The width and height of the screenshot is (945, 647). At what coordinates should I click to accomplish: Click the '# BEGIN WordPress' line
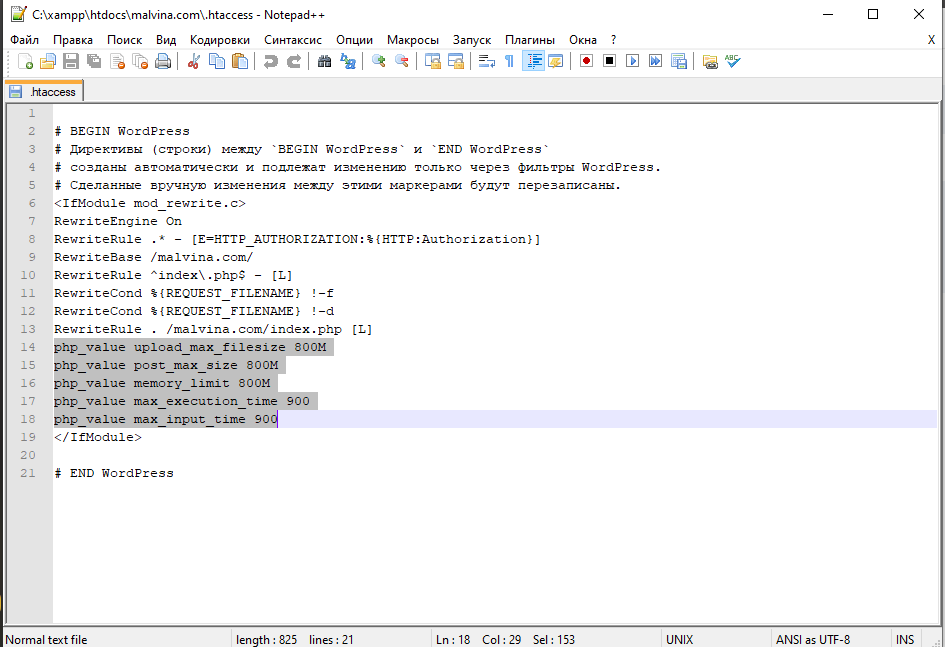122,131
